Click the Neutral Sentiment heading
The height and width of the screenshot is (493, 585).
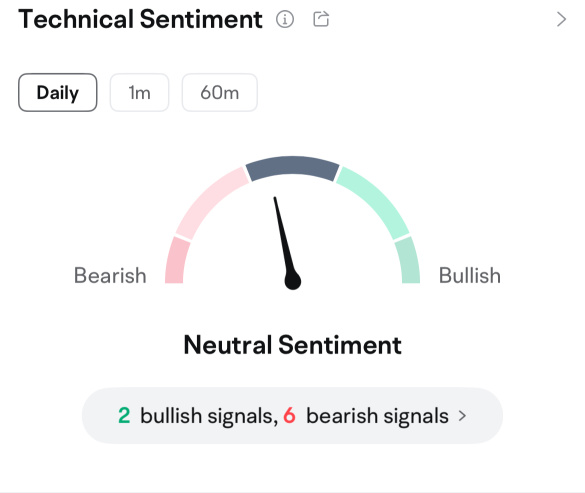292,344
